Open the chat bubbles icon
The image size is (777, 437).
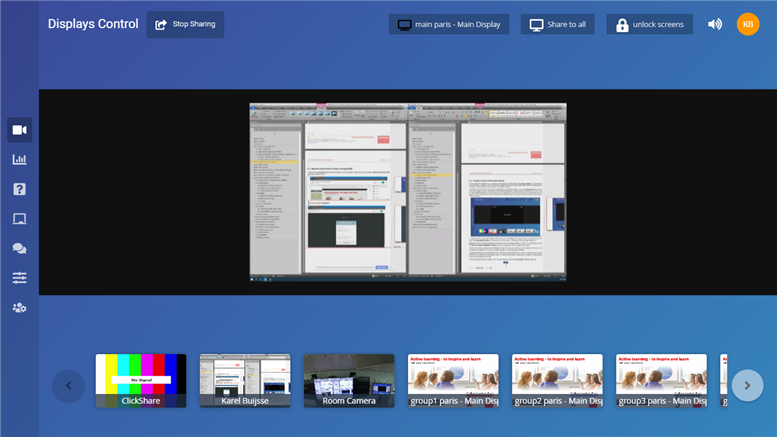pyautogui.click(x=19, y=248)
